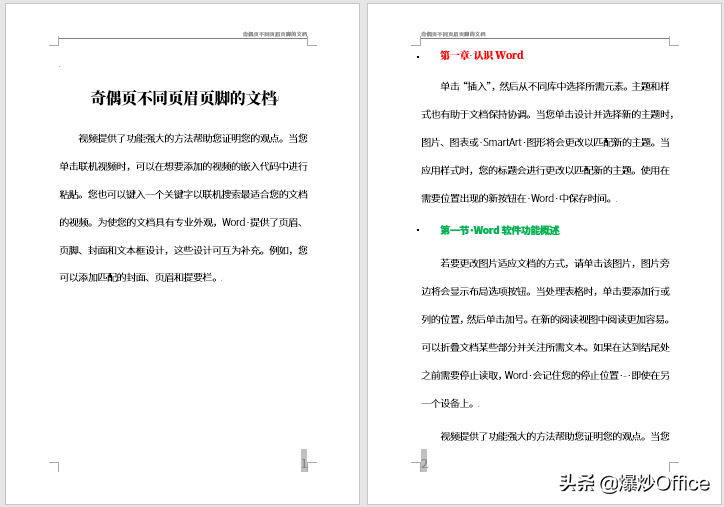Click the line starting '单击联机视频时'
Viewport: 724px width, 507px height.
[x=183, y=166]
